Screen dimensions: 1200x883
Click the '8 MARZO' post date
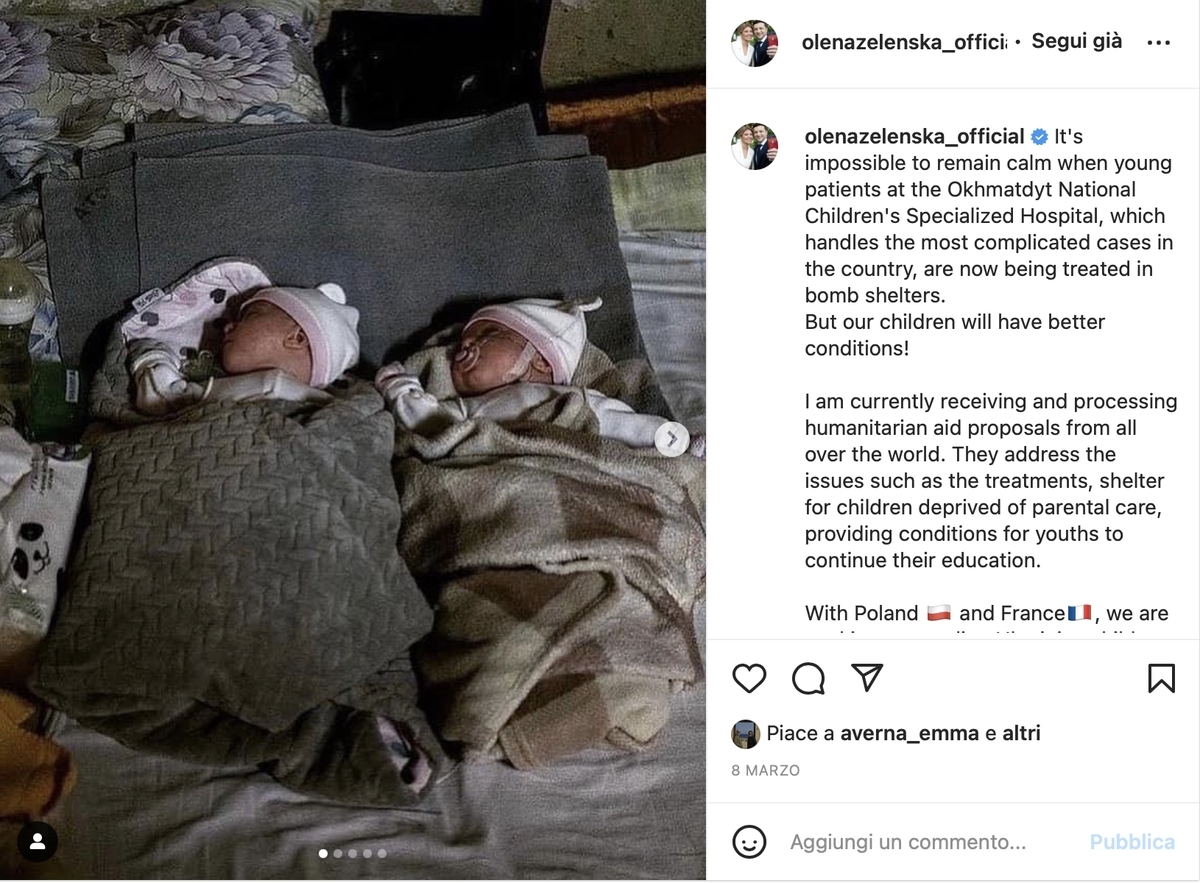click(x=766, y=771)
